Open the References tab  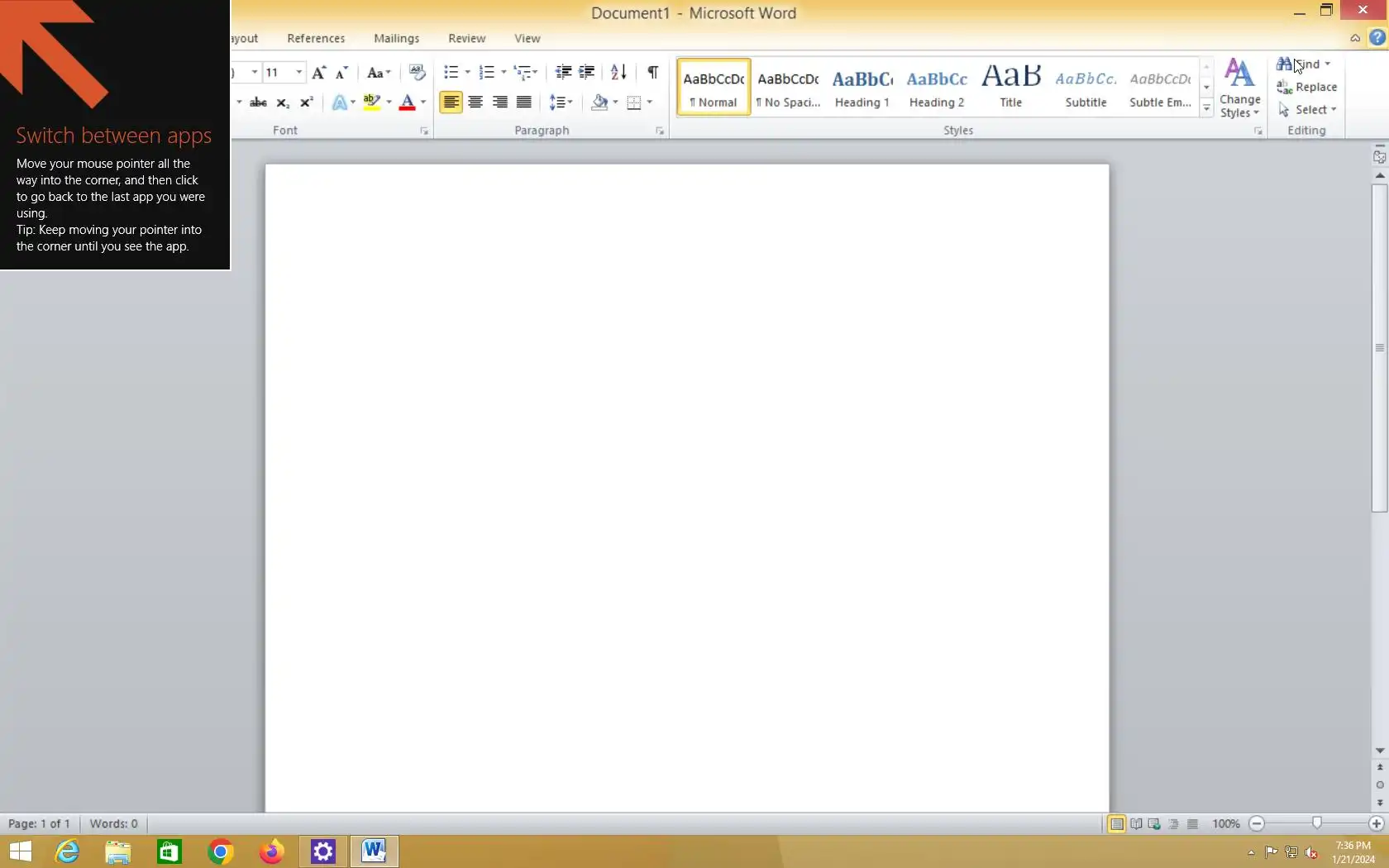pyautogui.click(x=316, y=38)
